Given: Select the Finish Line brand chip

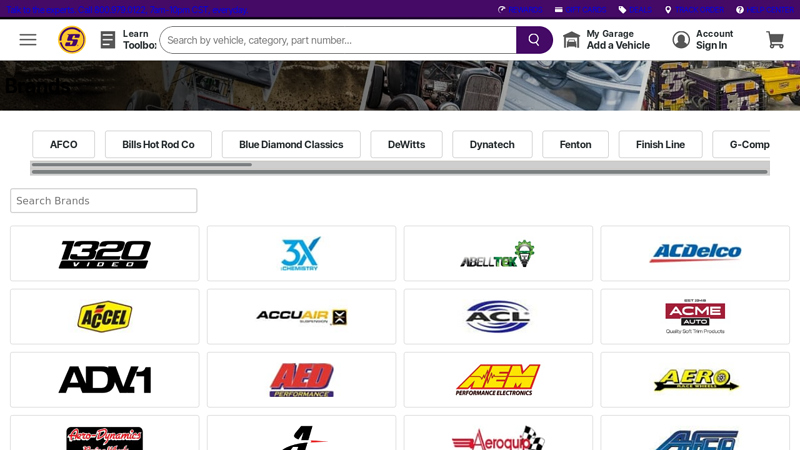Looking at the screenshot, I should click(x=660, y=144).
